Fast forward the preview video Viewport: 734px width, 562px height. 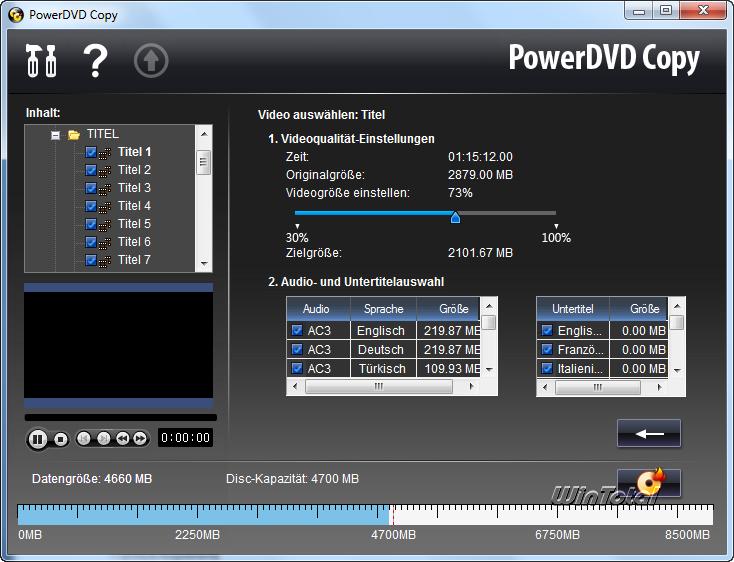tap(140, 438)
